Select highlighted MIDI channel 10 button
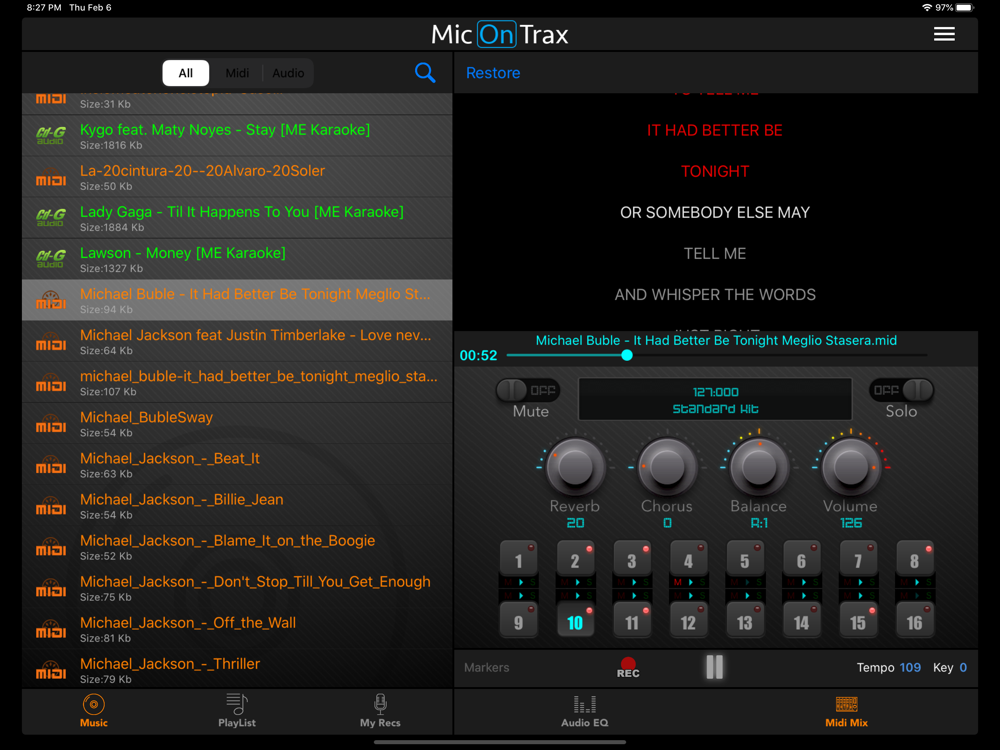1000x750 pixels. point(575,621)
